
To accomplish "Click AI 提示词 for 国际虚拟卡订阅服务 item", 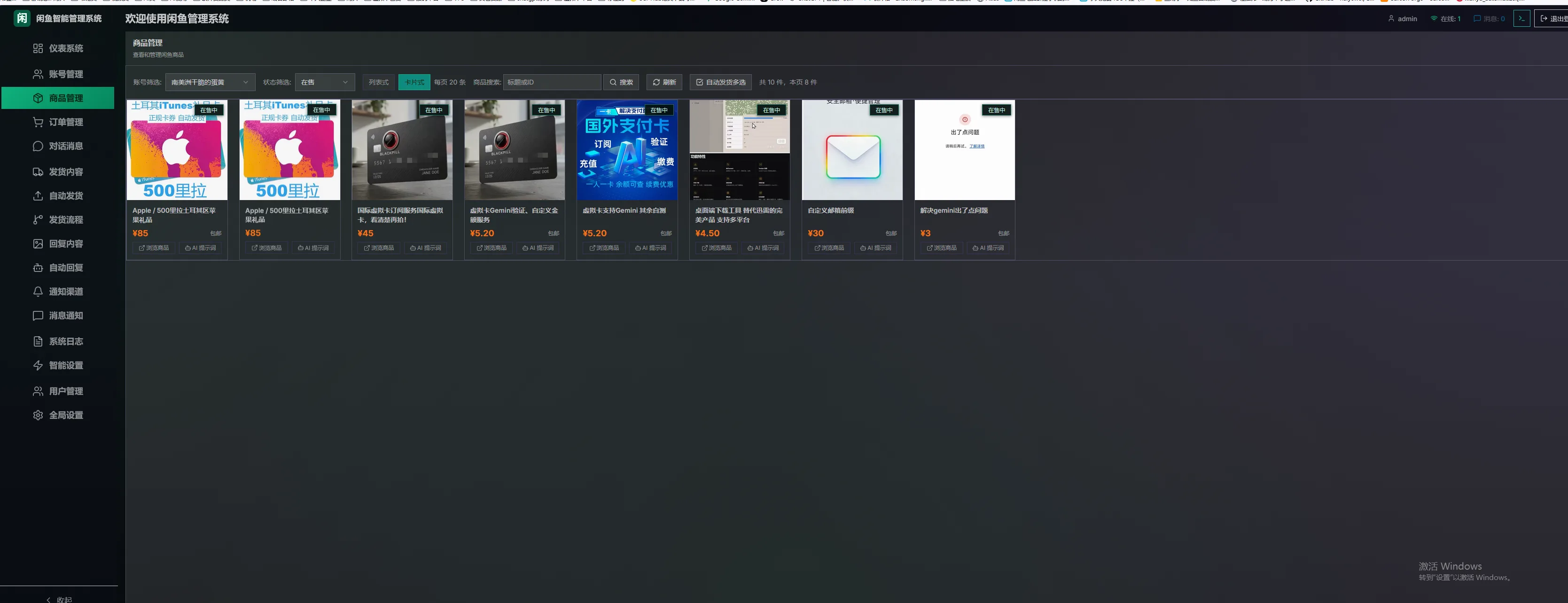I will pyautogui.click(x=425, y=248).
